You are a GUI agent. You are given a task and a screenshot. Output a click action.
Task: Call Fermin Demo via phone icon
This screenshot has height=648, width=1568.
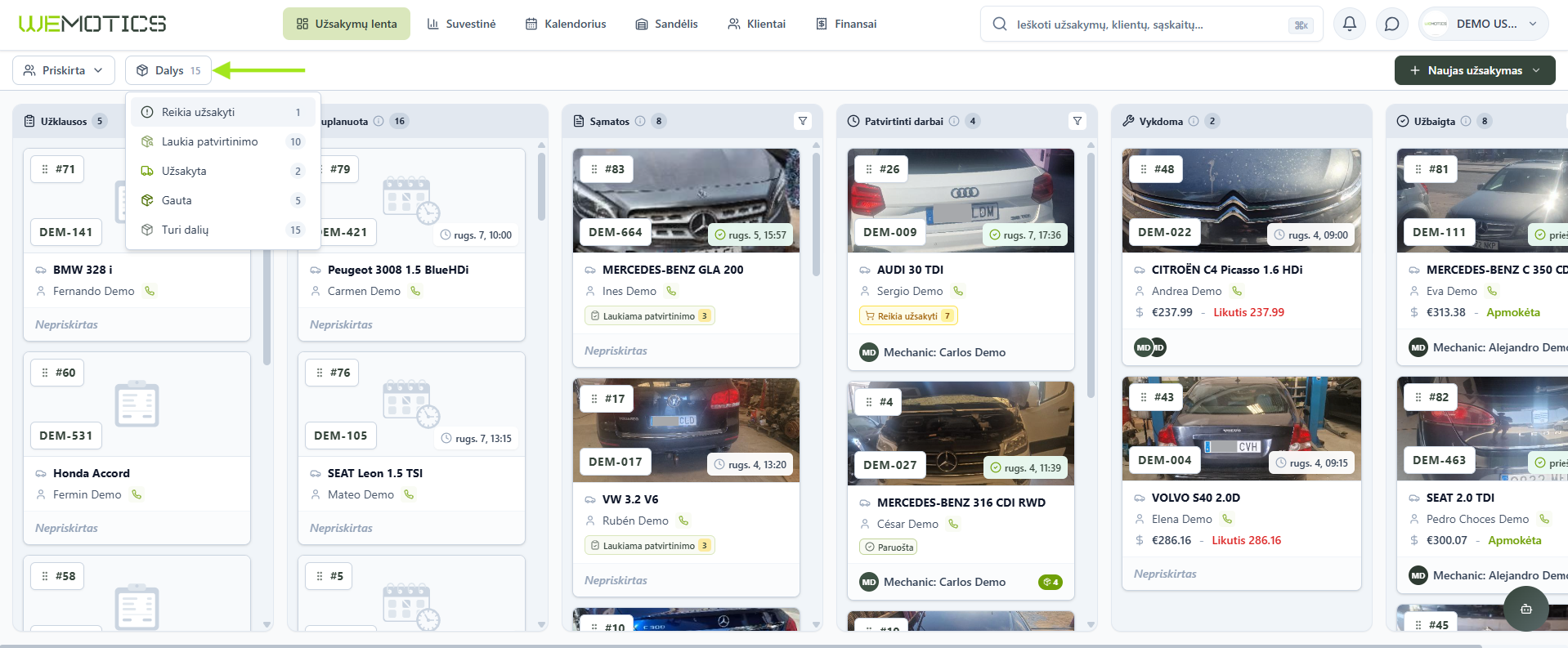[x=137, y=494]
